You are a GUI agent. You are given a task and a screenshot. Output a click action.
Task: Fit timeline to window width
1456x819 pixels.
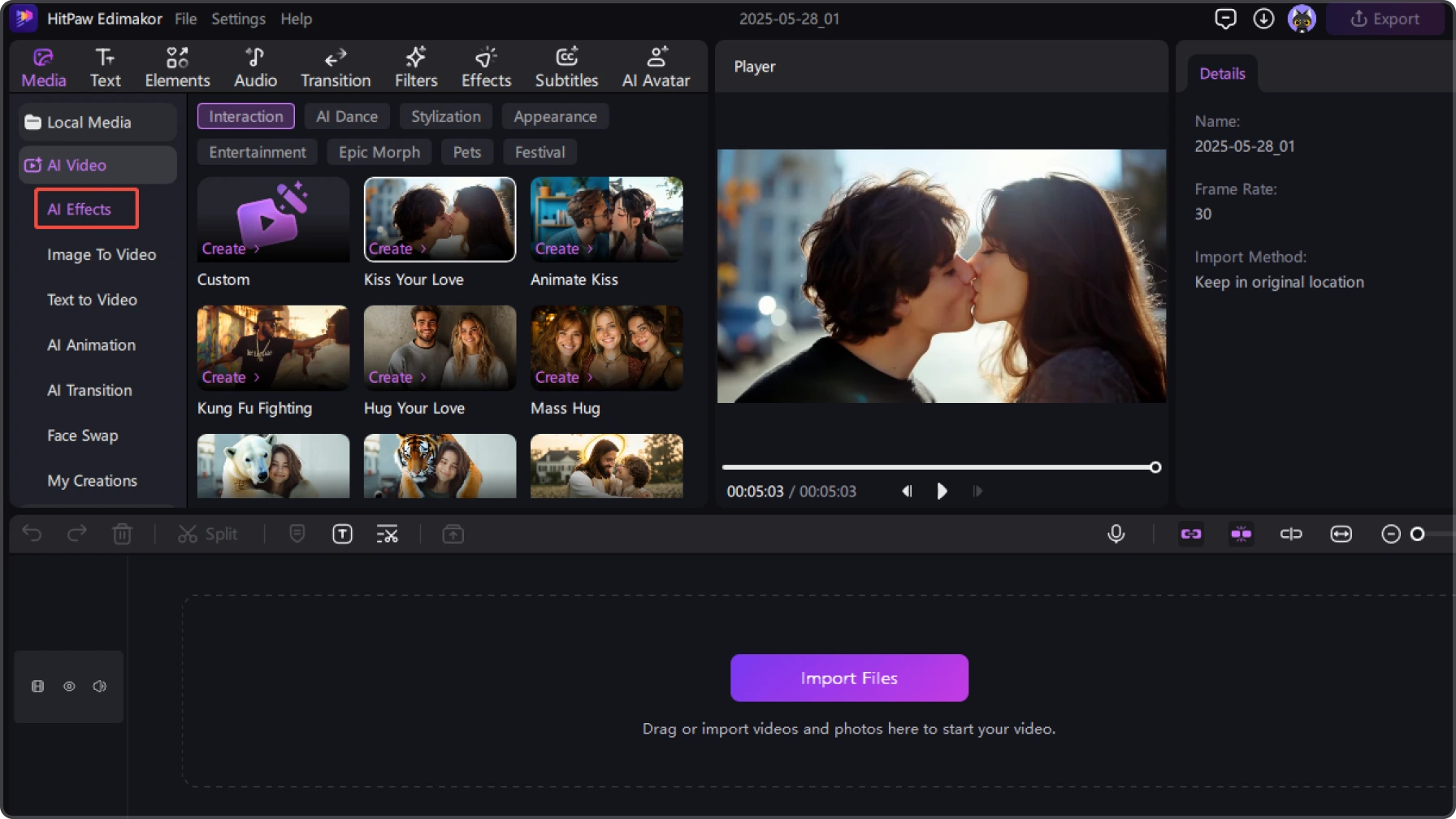(x=1341, y=534)
